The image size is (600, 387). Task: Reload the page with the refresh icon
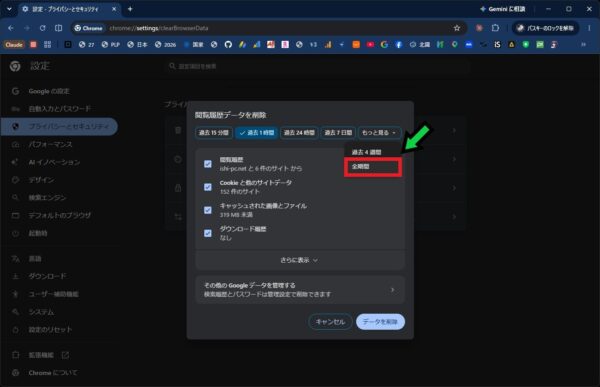(42, 28)
